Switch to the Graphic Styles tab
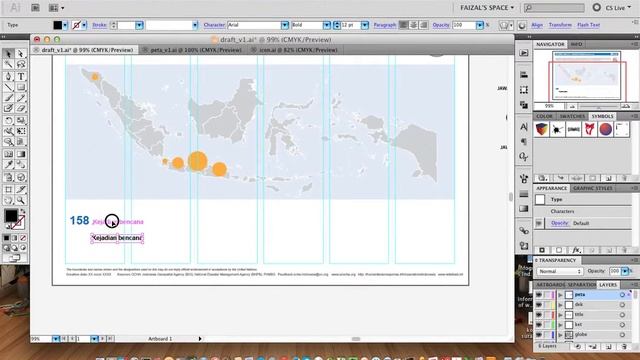The image size is (640, 360). point(593,188)
